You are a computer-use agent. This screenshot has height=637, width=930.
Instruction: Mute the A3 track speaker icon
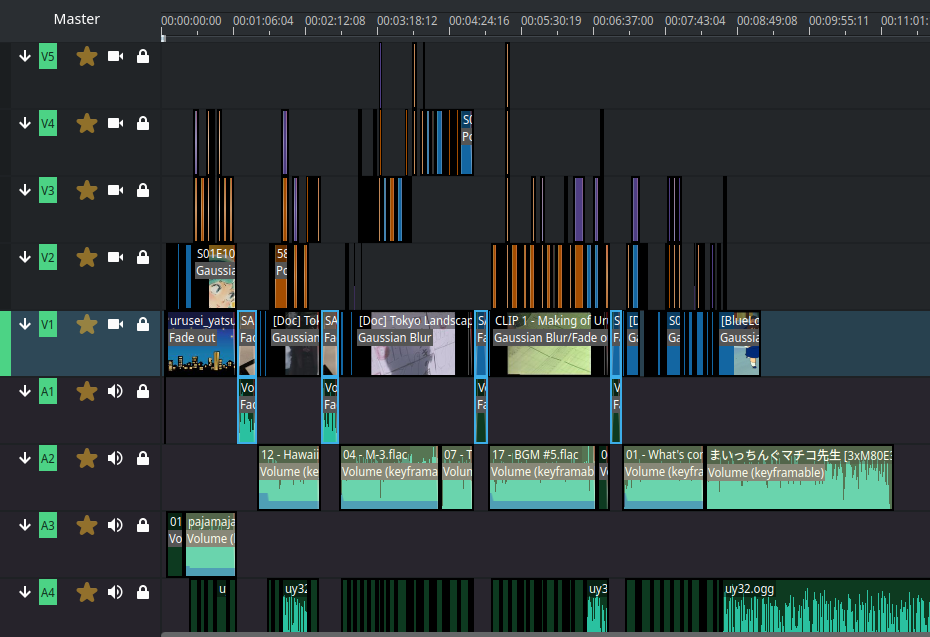[x=115, y=525]
